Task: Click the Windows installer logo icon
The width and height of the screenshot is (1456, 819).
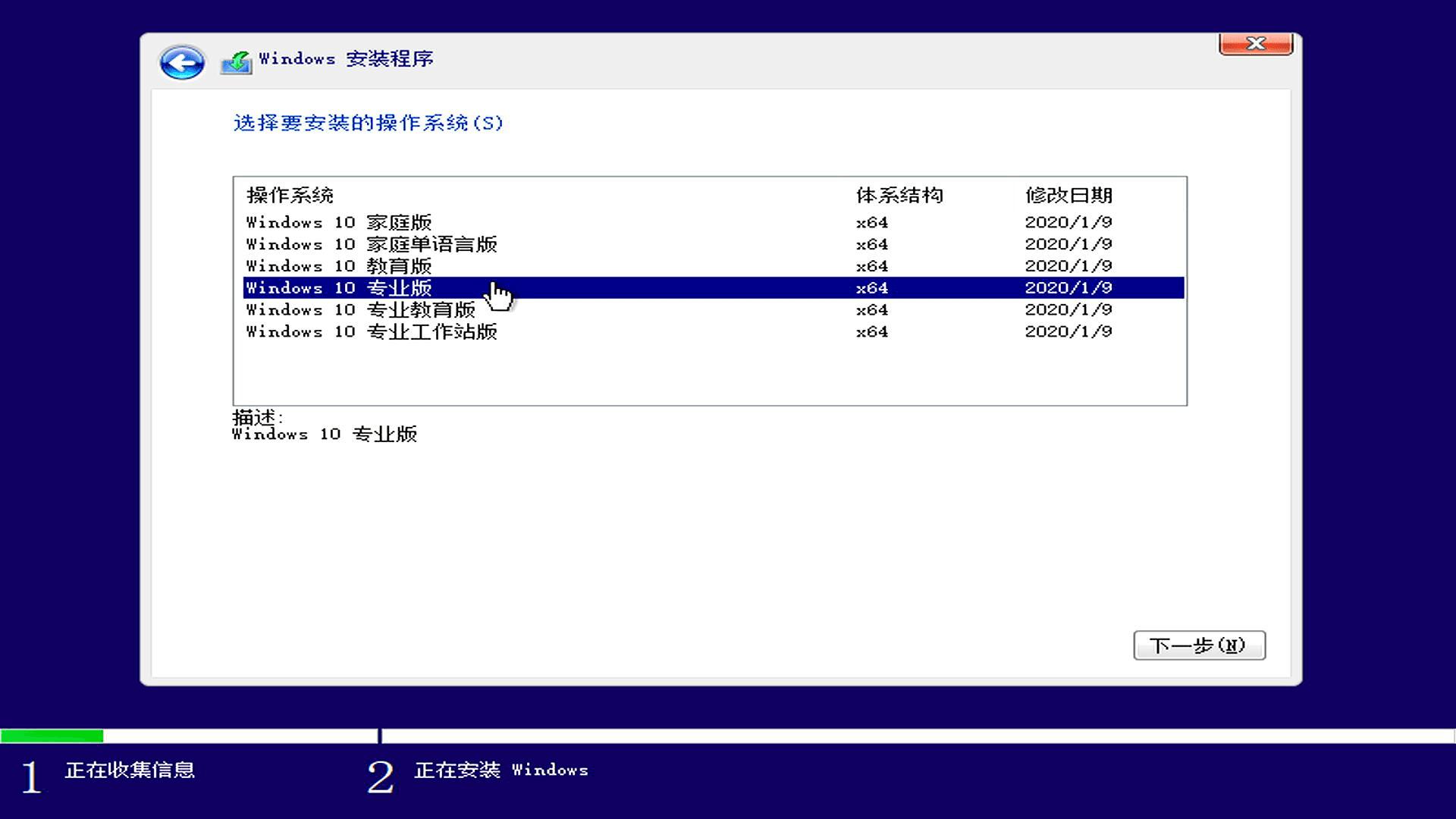Action: (x=236, y=61)
